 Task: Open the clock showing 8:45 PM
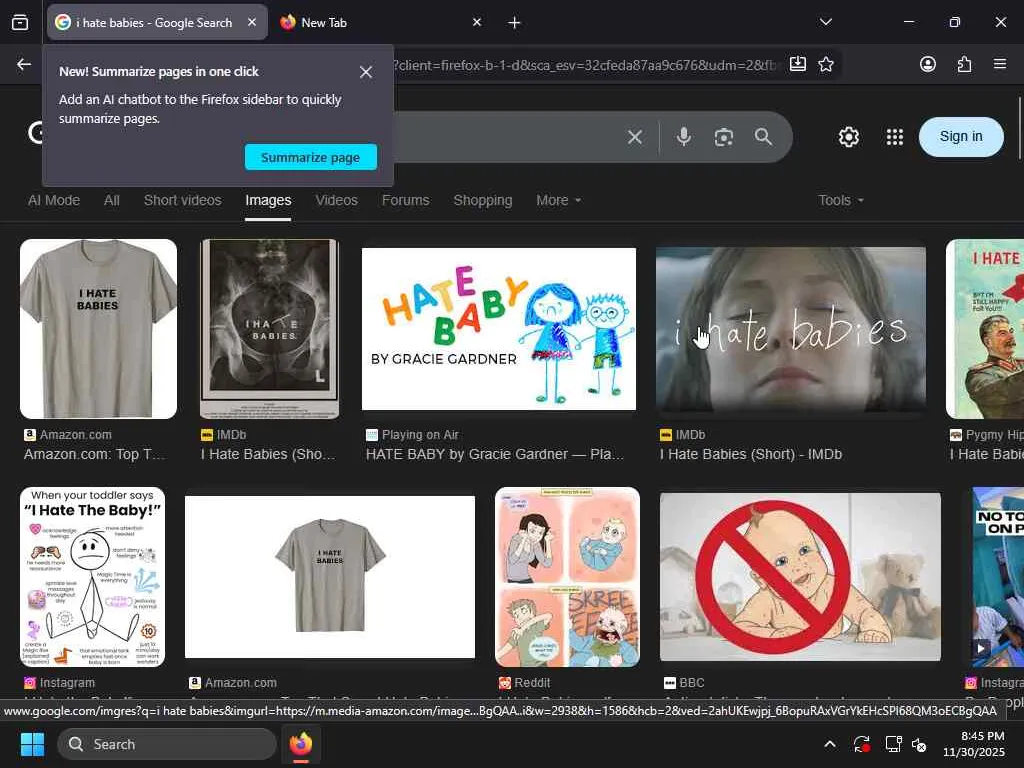(974, 744)
